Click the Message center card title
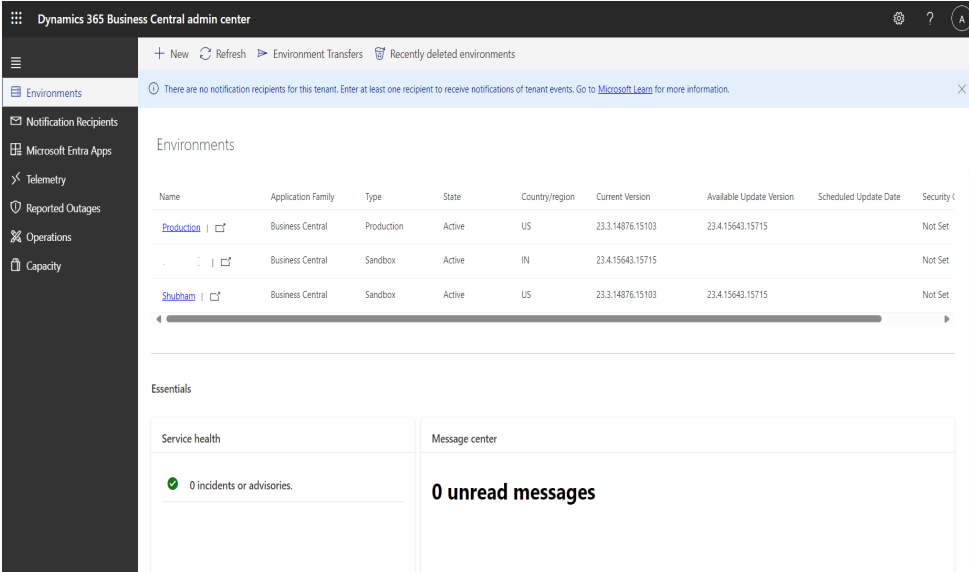 tap(464, 439)
